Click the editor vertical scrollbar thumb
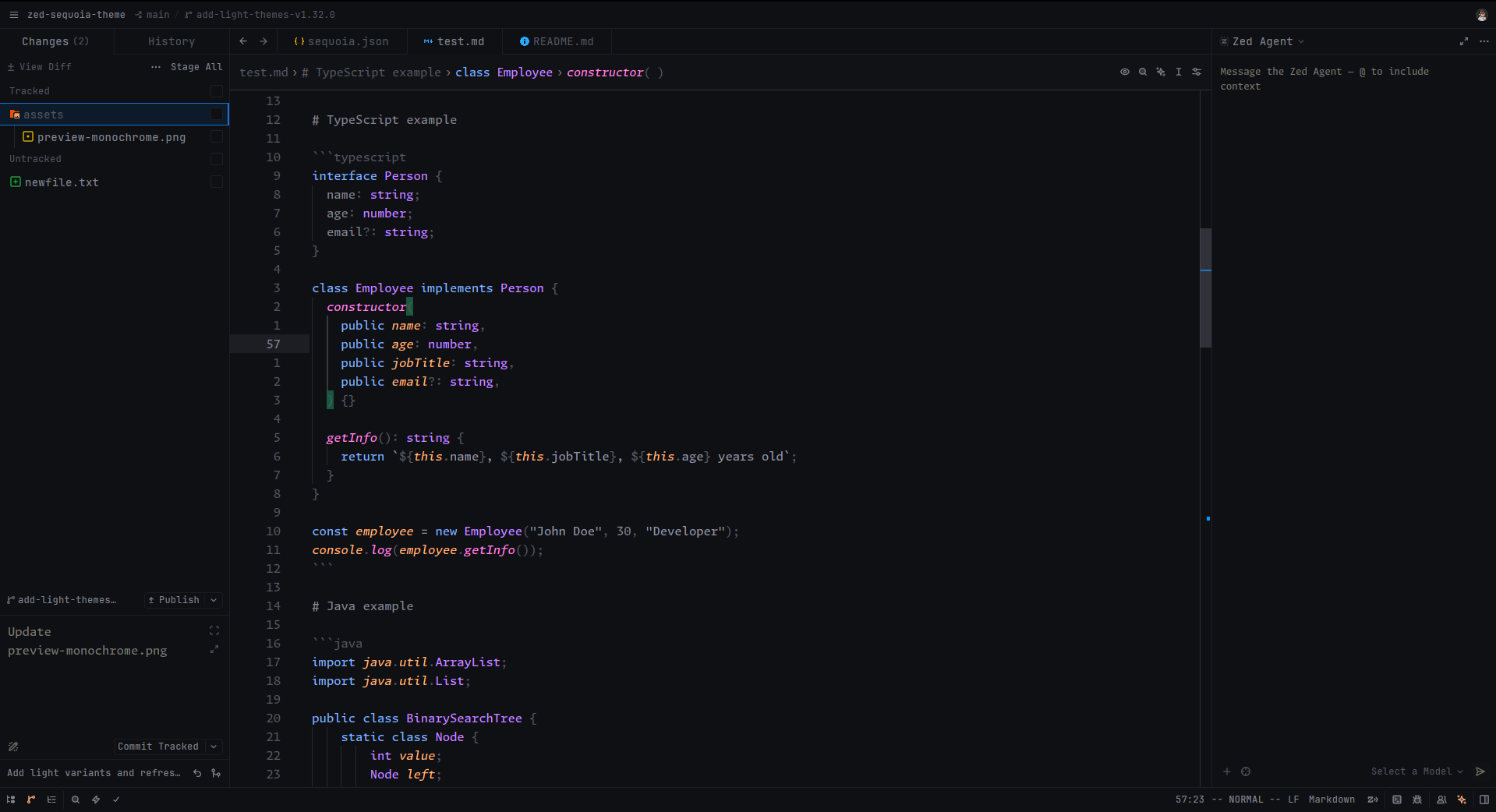The height and width of the screenshot is (812, 1496). 1205,288
